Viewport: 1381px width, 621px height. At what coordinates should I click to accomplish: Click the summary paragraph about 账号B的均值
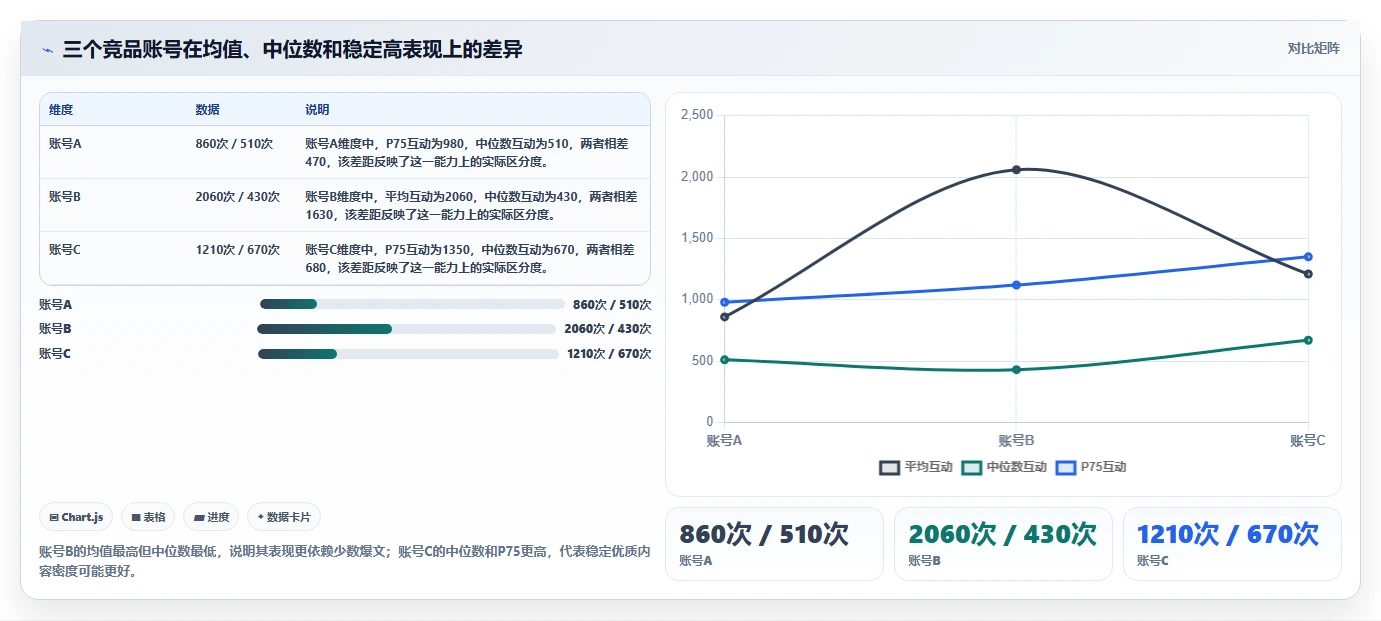[x=345, y=561]
